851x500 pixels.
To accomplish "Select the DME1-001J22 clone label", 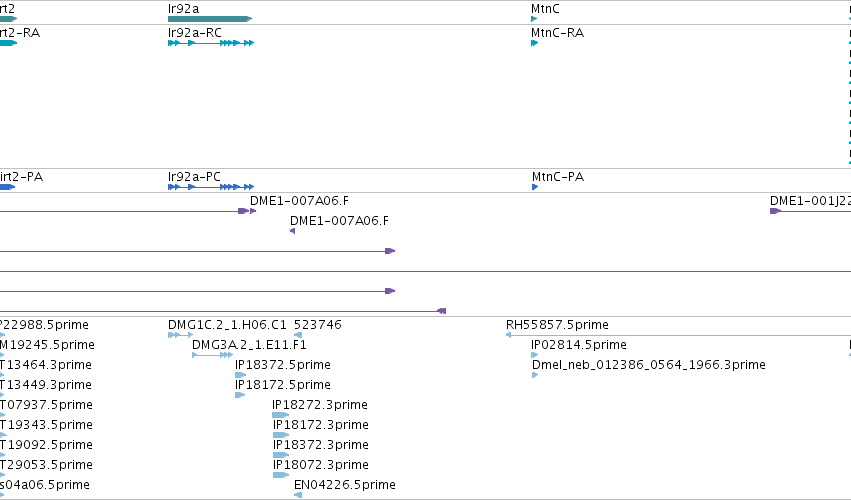I will coord(810,201).
